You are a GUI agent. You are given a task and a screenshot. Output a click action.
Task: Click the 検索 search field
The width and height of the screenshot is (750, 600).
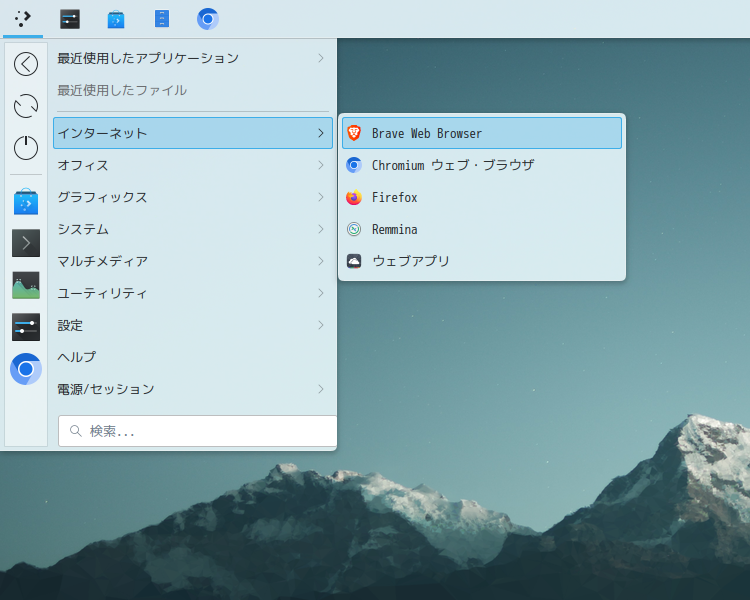[x=198, y=431]
